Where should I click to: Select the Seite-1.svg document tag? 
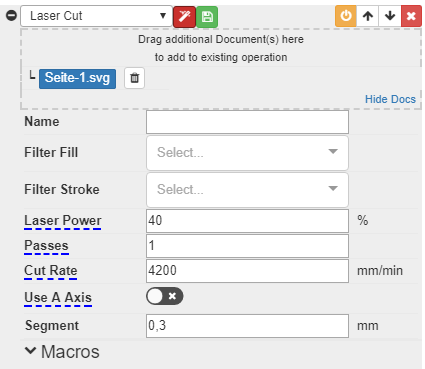(77, 79)
